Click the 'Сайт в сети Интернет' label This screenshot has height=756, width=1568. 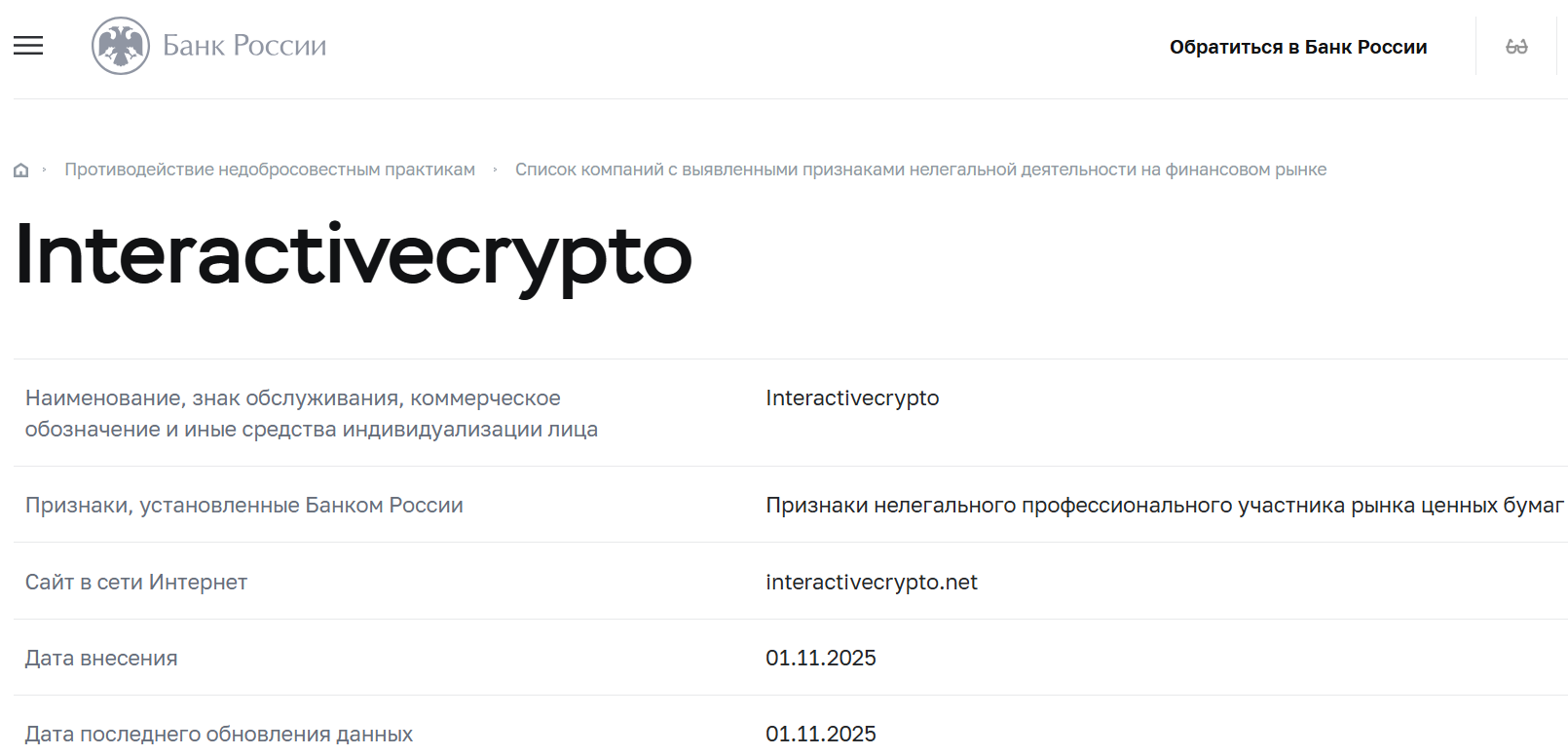coord(136,582)
